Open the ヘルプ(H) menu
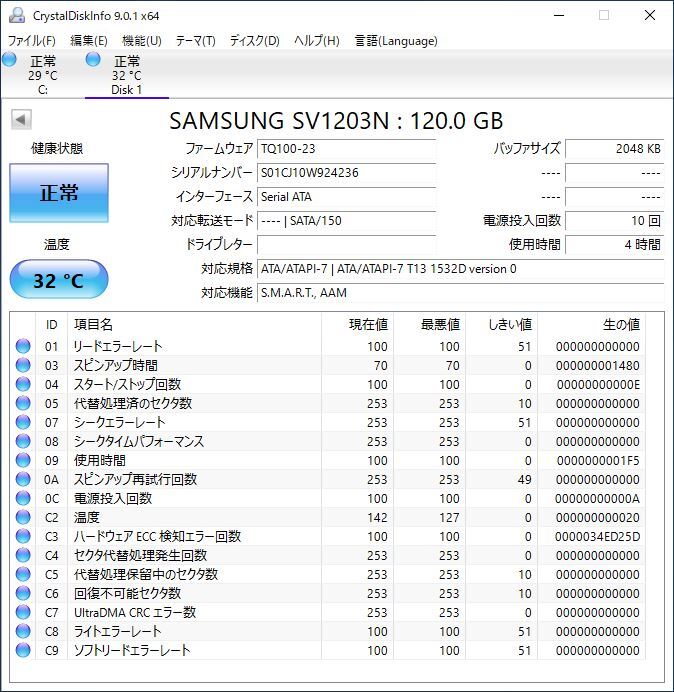Image resolution: width=674 pixels, height=692 pixels. coord(317,41)
